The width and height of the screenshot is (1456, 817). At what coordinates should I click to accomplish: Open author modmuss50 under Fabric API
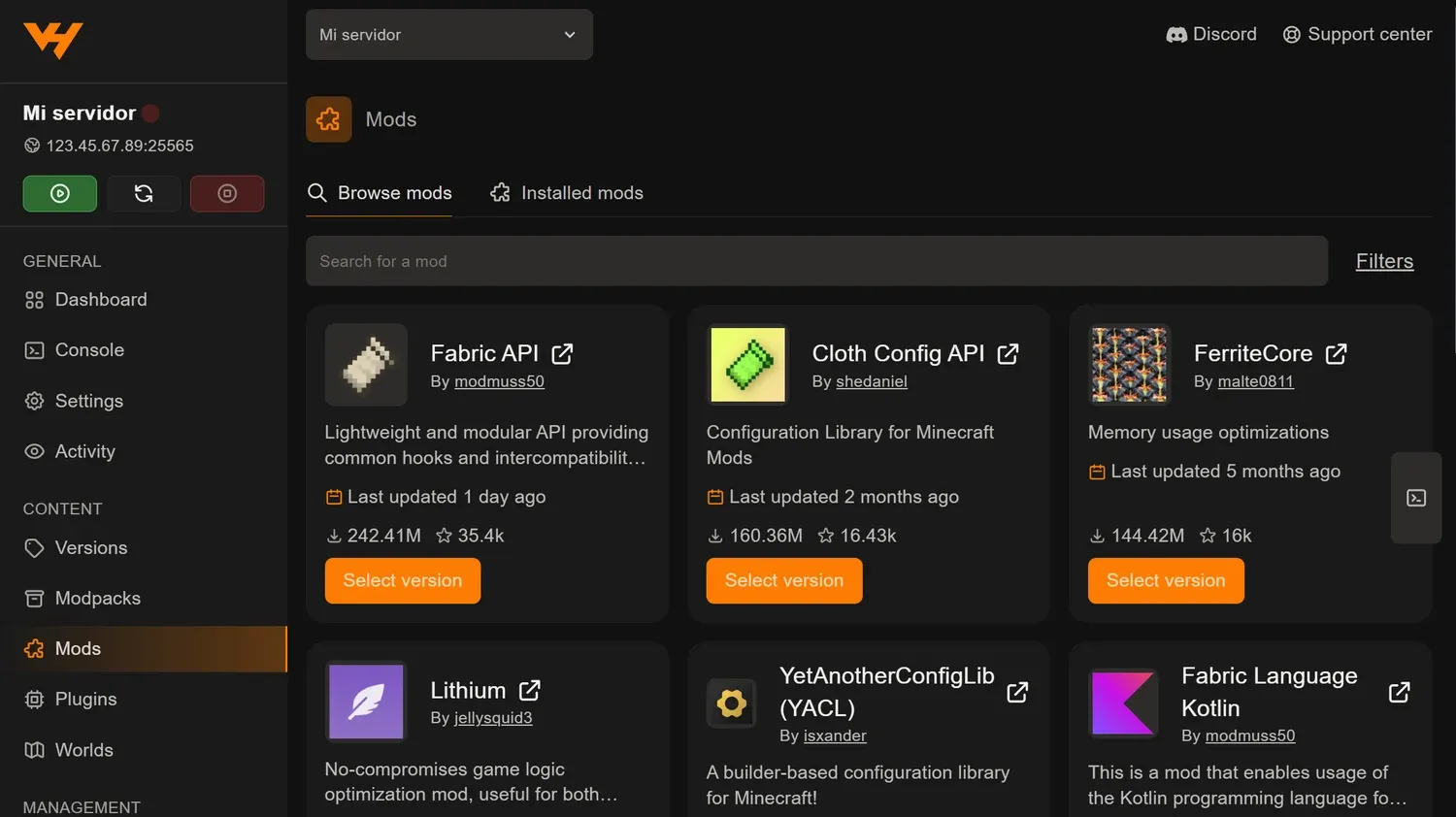point(499,381)
